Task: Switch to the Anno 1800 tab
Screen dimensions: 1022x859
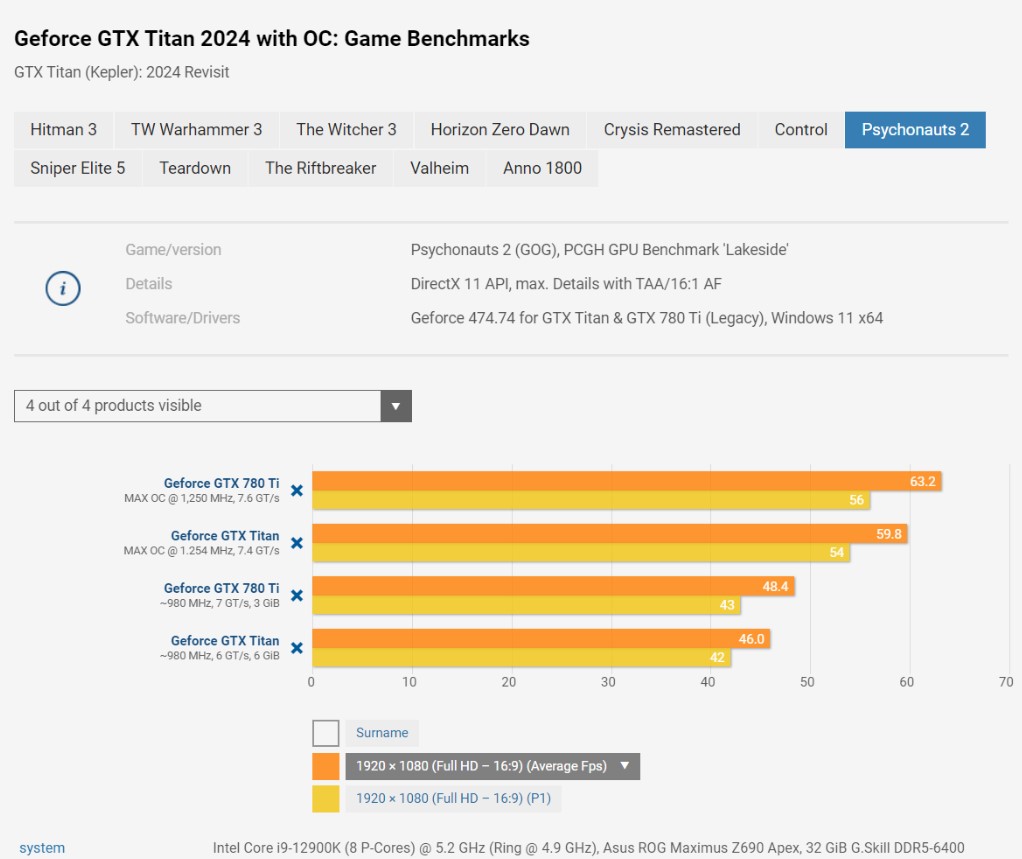Action: 542,168
